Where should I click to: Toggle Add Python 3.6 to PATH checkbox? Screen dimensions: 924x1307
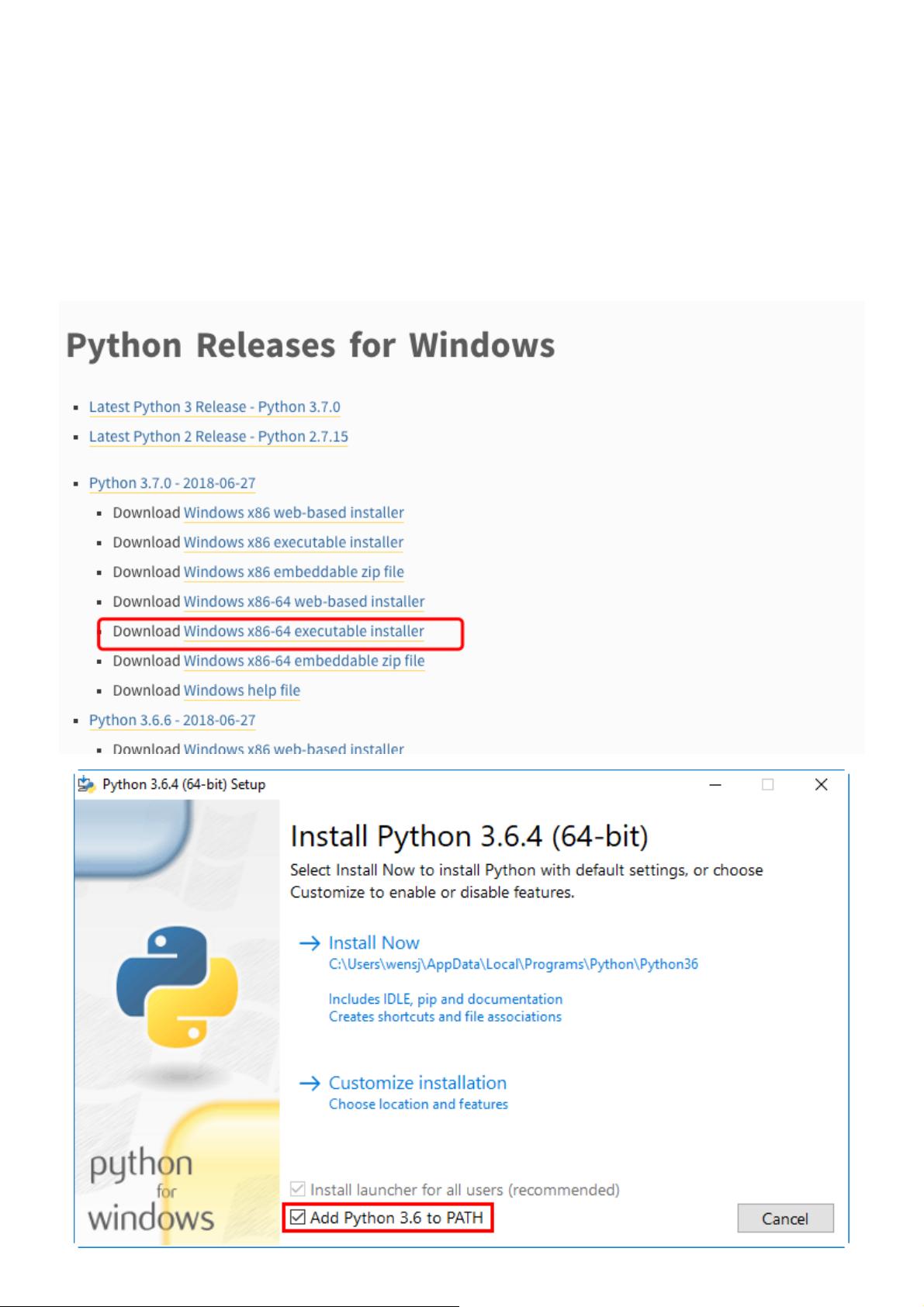298,1218
